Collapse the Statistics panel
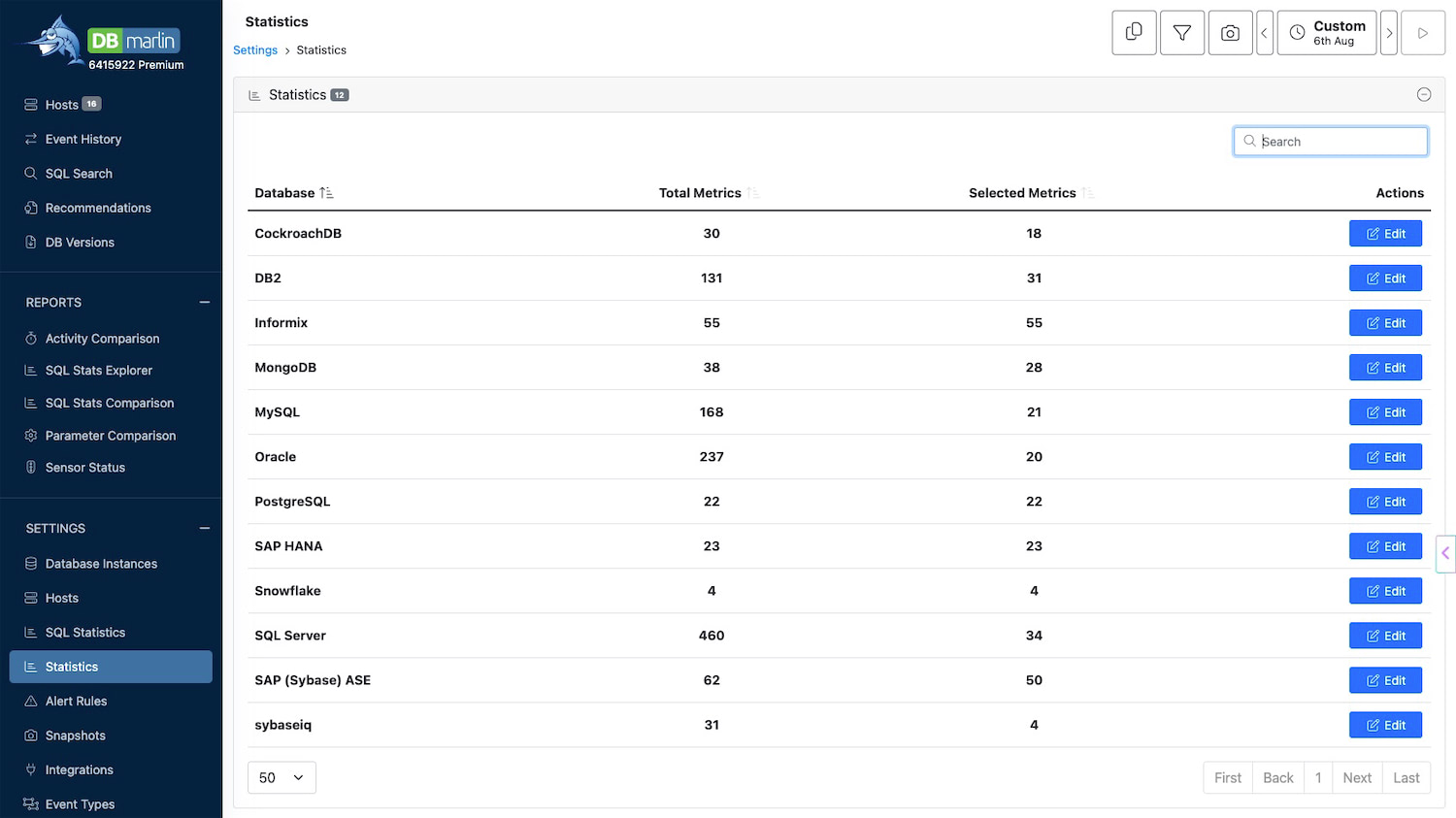Viewport: 1456px width, 818px height. click(1424, 94)
